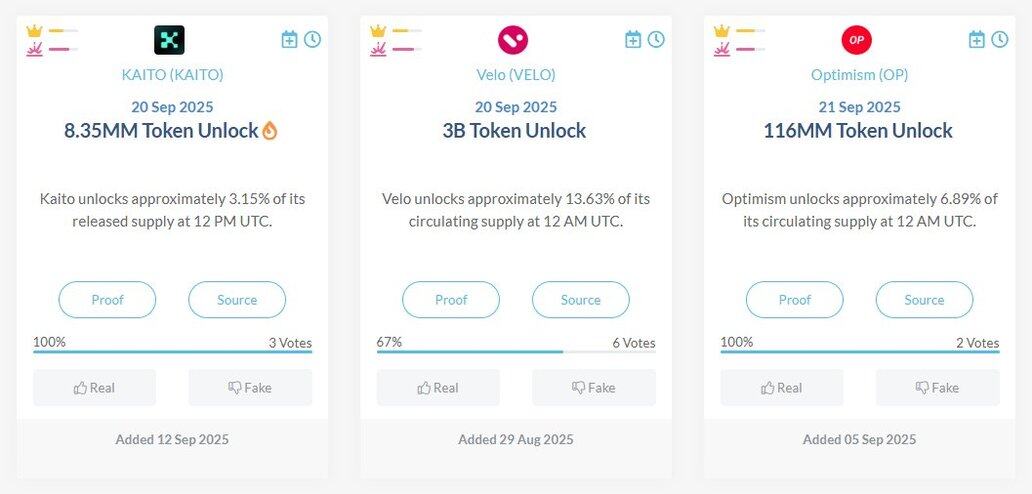Click the Velo coin logo icon
1032x494 pixels.
click(513, 39)
